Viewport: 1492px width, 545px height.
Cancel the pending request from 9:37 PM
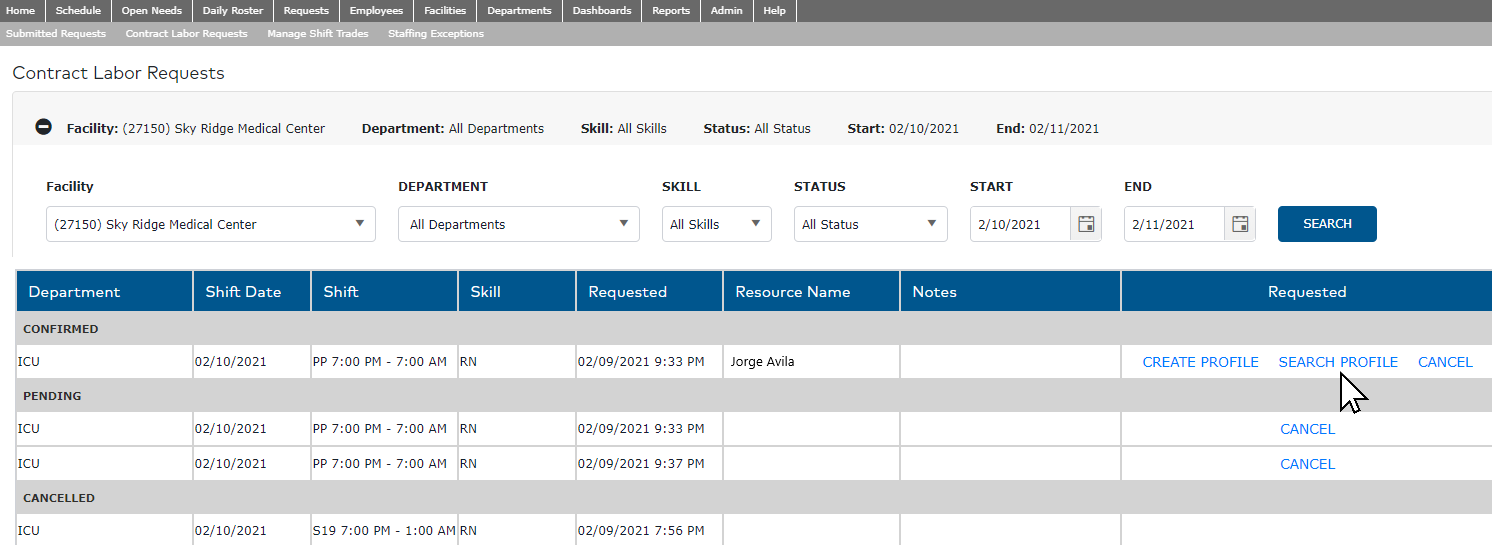click(x=1307, y=464)
